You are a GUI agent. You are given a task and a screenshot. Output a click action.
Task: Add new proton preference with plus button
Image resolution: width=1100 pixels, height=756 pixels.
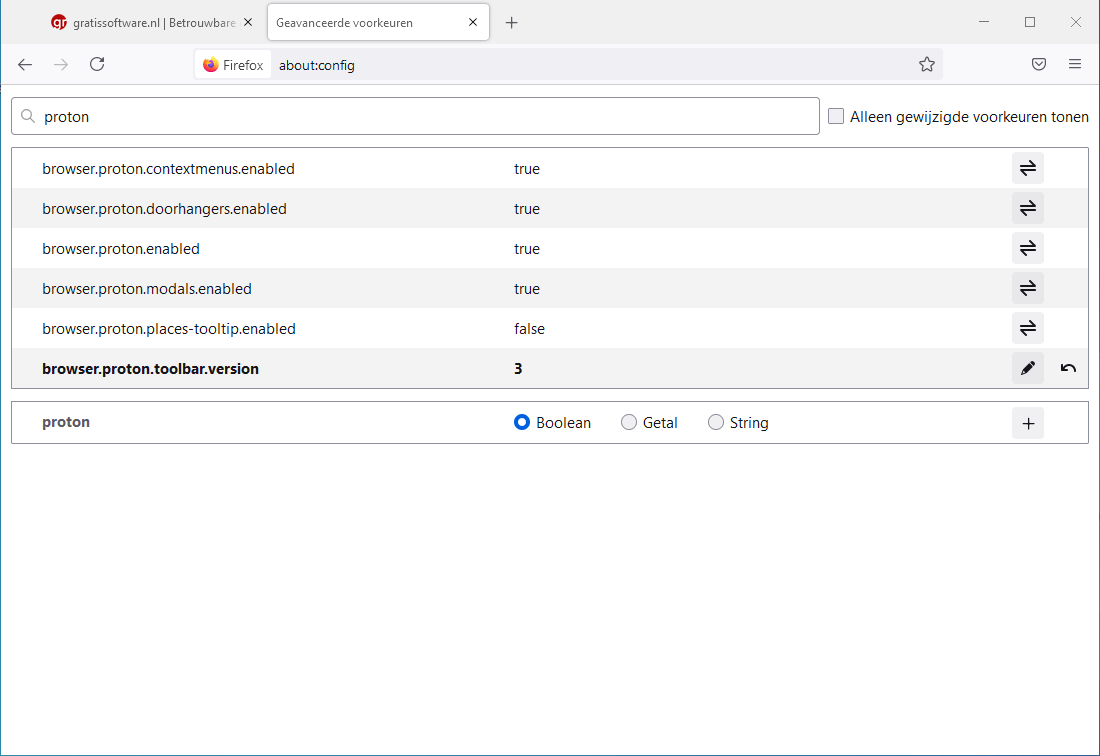[x=1027, y=423]
